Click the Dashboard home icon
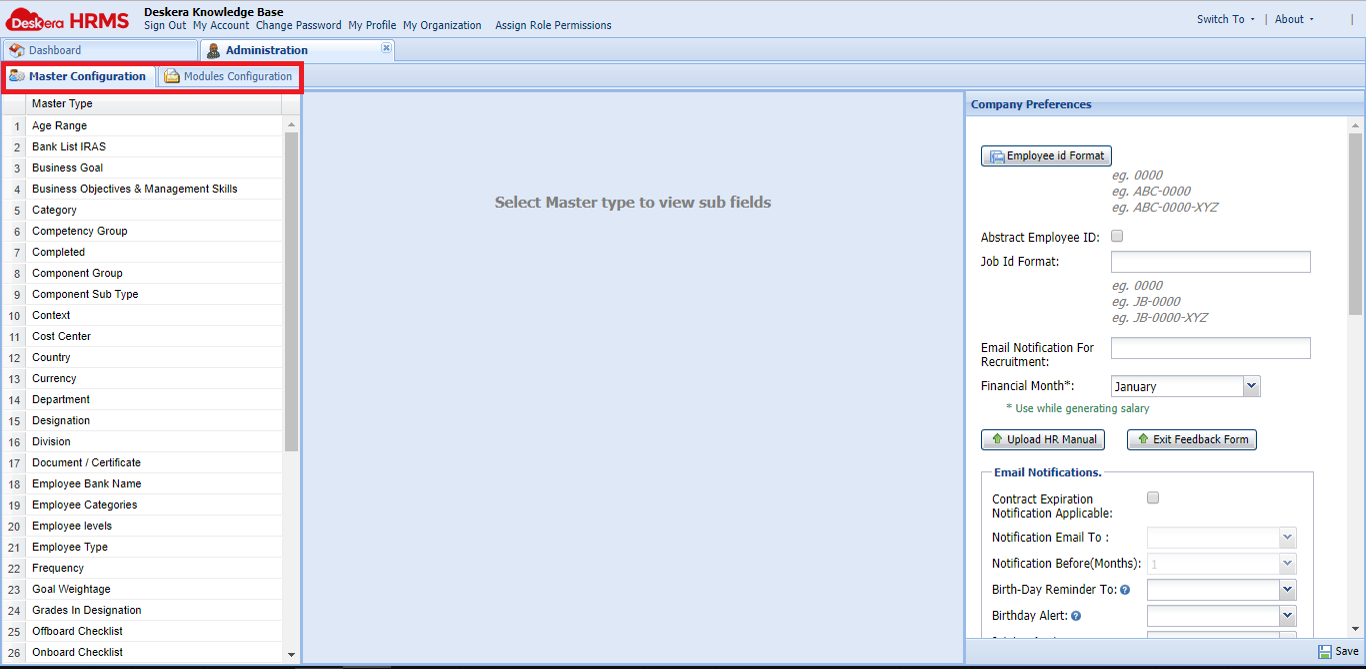 point(18,49)
